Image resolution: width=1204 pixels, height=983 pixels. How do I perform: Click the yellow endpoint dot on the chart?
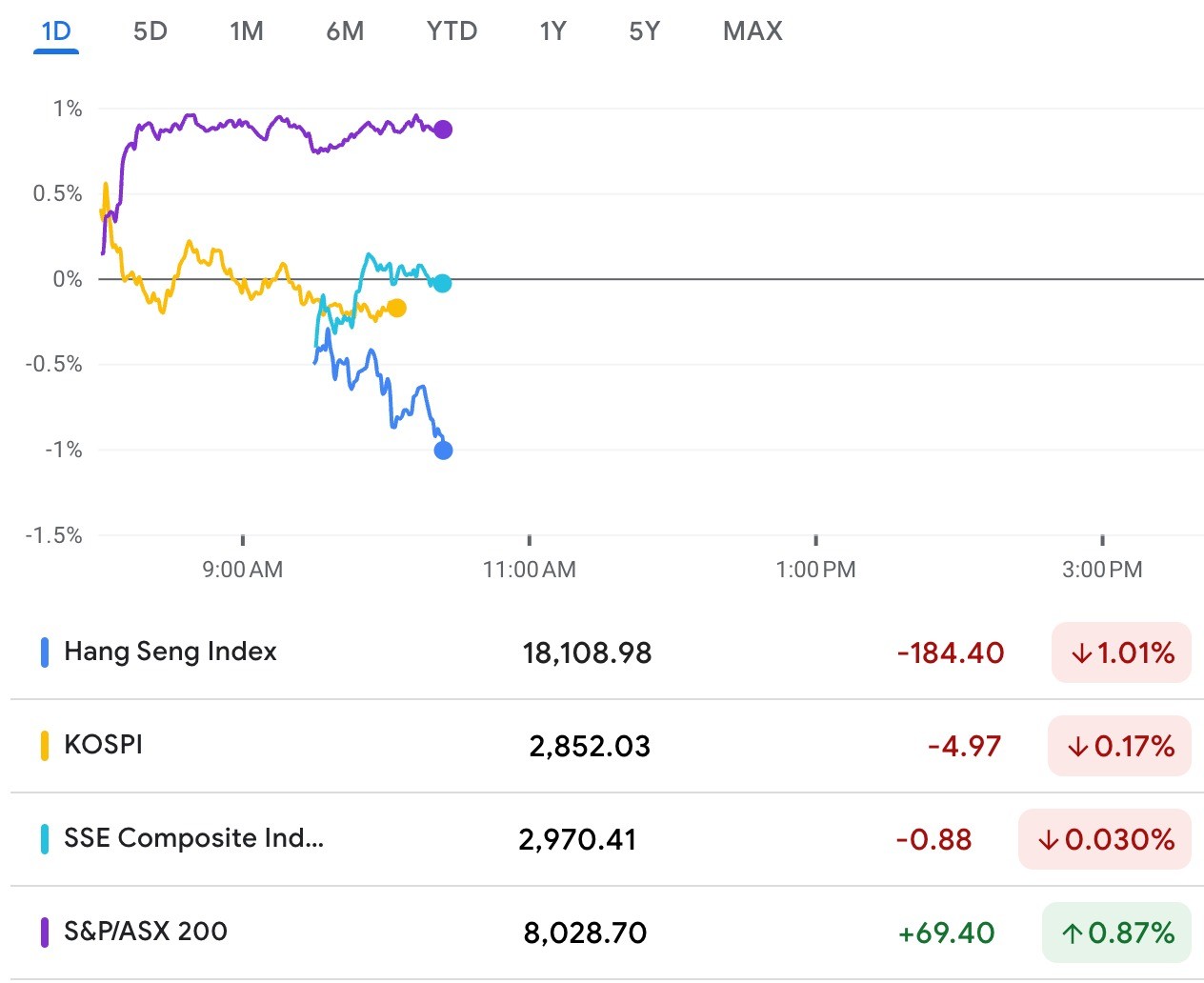(397, 308)
